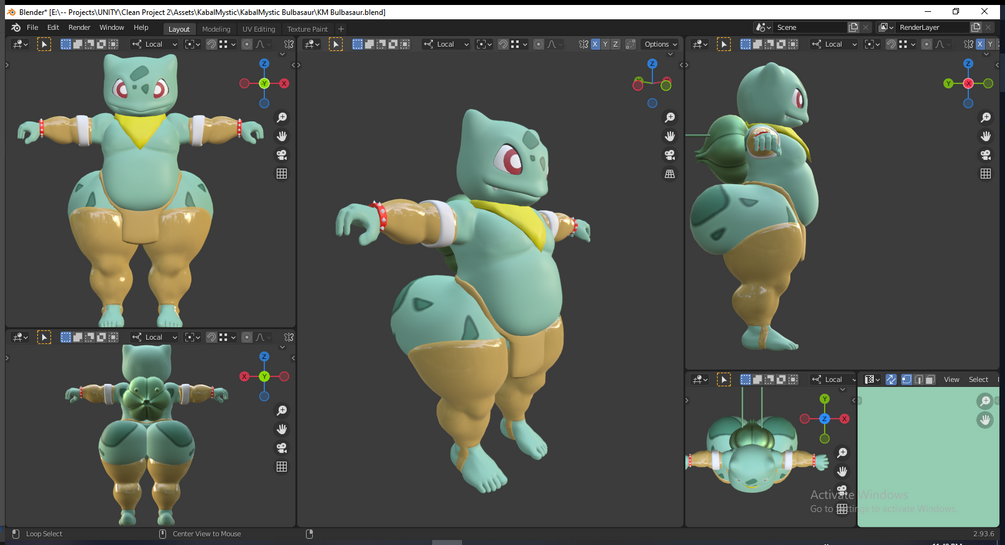1005x545 pixels.
Task: Click the pan hand icon in the top-view viewport
Action: pyautogui.click(x=842, y=471)
